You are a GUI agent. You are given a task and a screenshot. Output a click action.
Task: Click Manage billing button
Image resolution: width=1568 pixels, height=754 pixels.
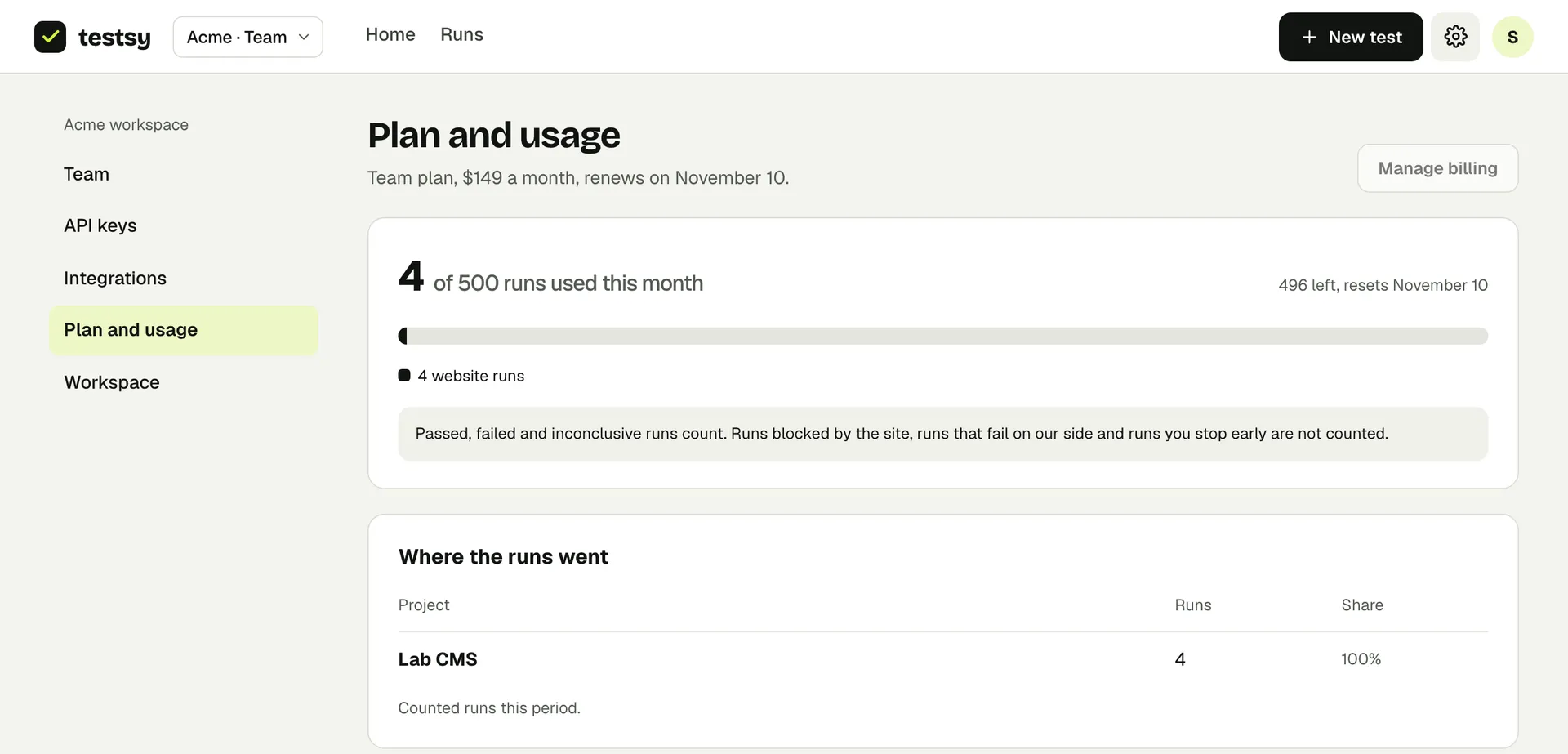tap(1437, 168)
